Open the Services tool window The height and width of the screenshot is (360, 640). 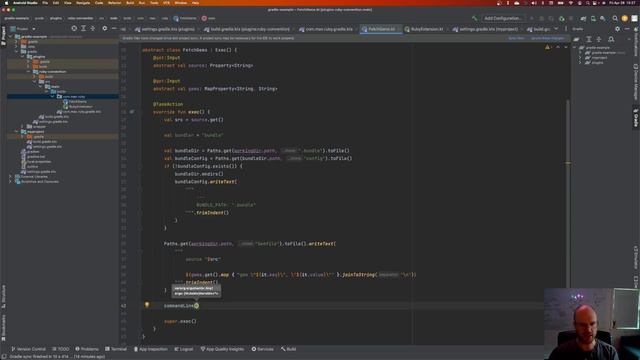point(262,349)
